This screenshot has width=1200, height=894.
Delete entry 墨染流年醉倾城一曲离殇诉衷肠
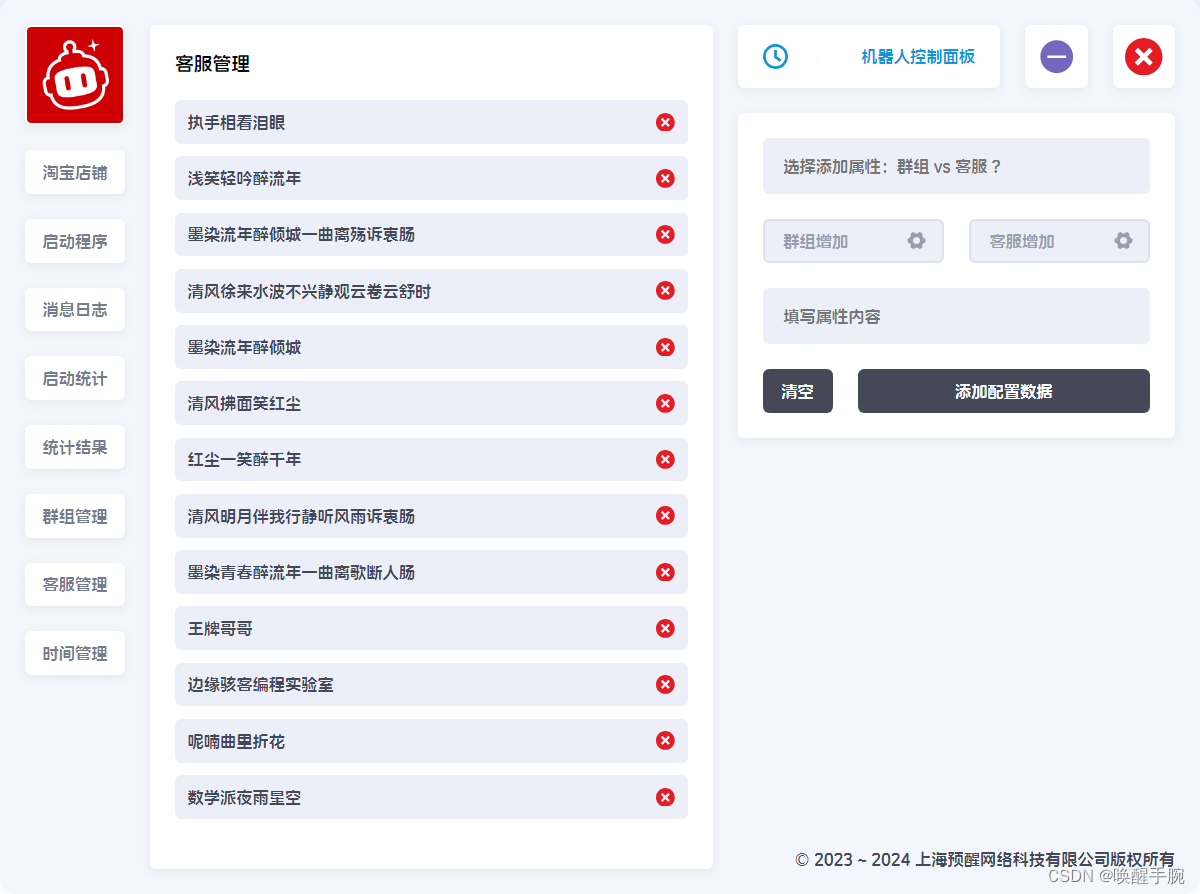[x=665, y=234]
